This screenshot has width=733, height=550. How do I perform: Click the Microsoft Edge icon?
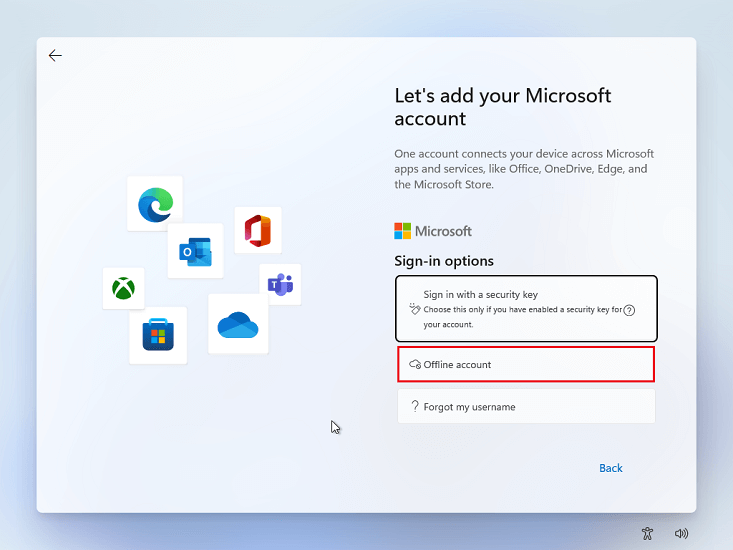tap(155, 204)
